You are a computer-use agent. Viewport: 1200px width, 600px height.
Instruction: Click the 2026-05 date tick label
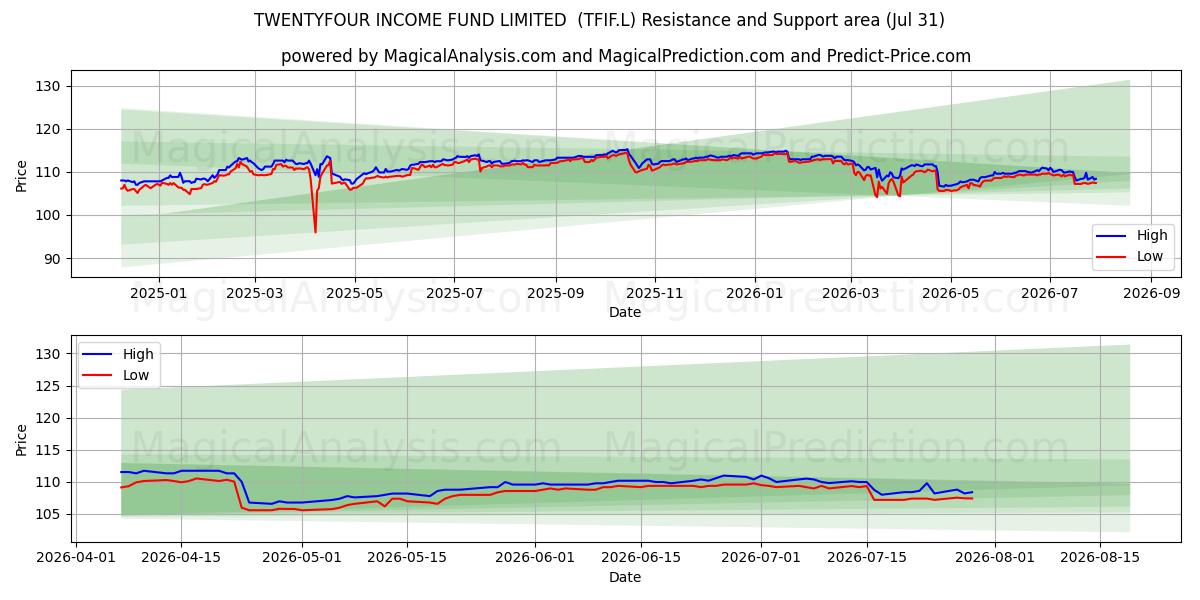pos(950,294)
